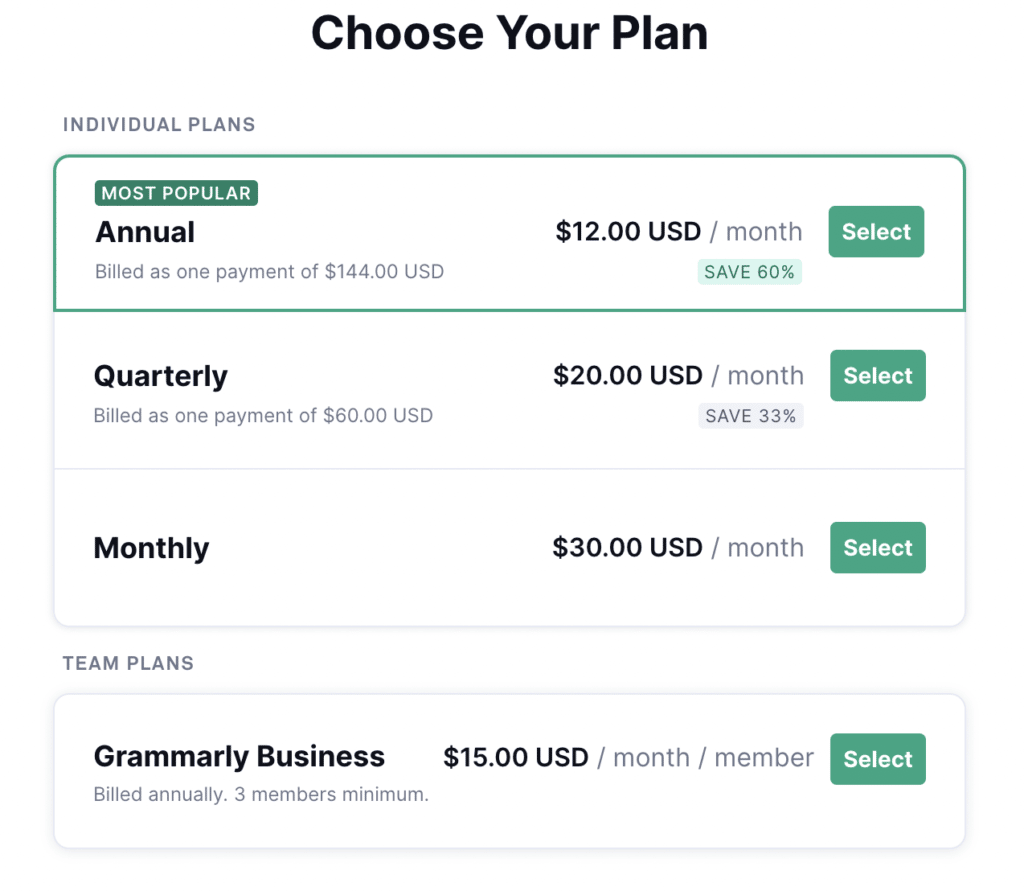Screen dimensions: 1024x891
Task: Click the Quarterly plan title
Action: [x=161, y=376]
